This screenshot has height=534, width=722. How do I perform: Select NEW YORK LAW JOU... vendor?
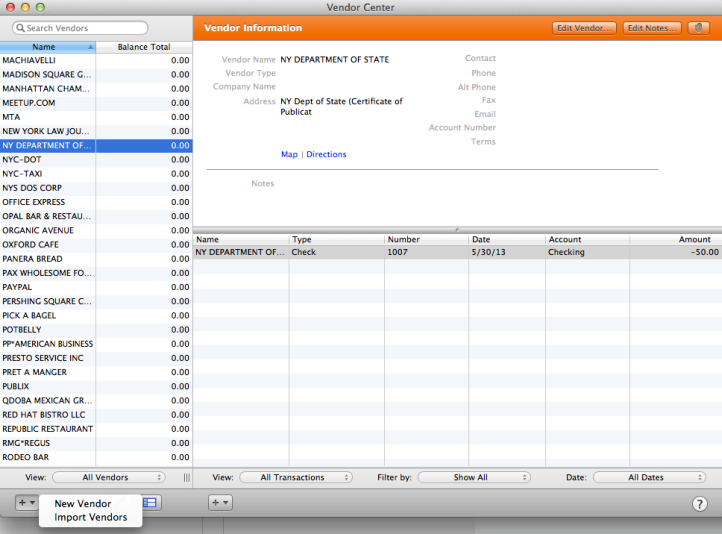(x=96, y=131)
